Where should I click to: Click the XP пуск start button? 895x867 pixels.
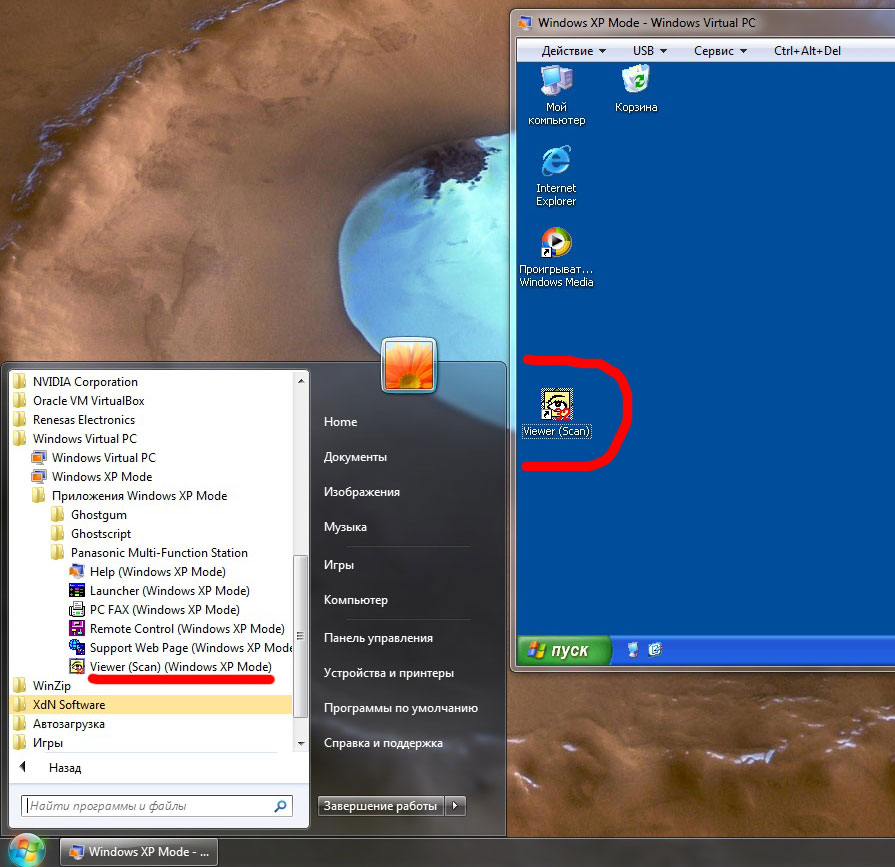(x=566, y=650)
